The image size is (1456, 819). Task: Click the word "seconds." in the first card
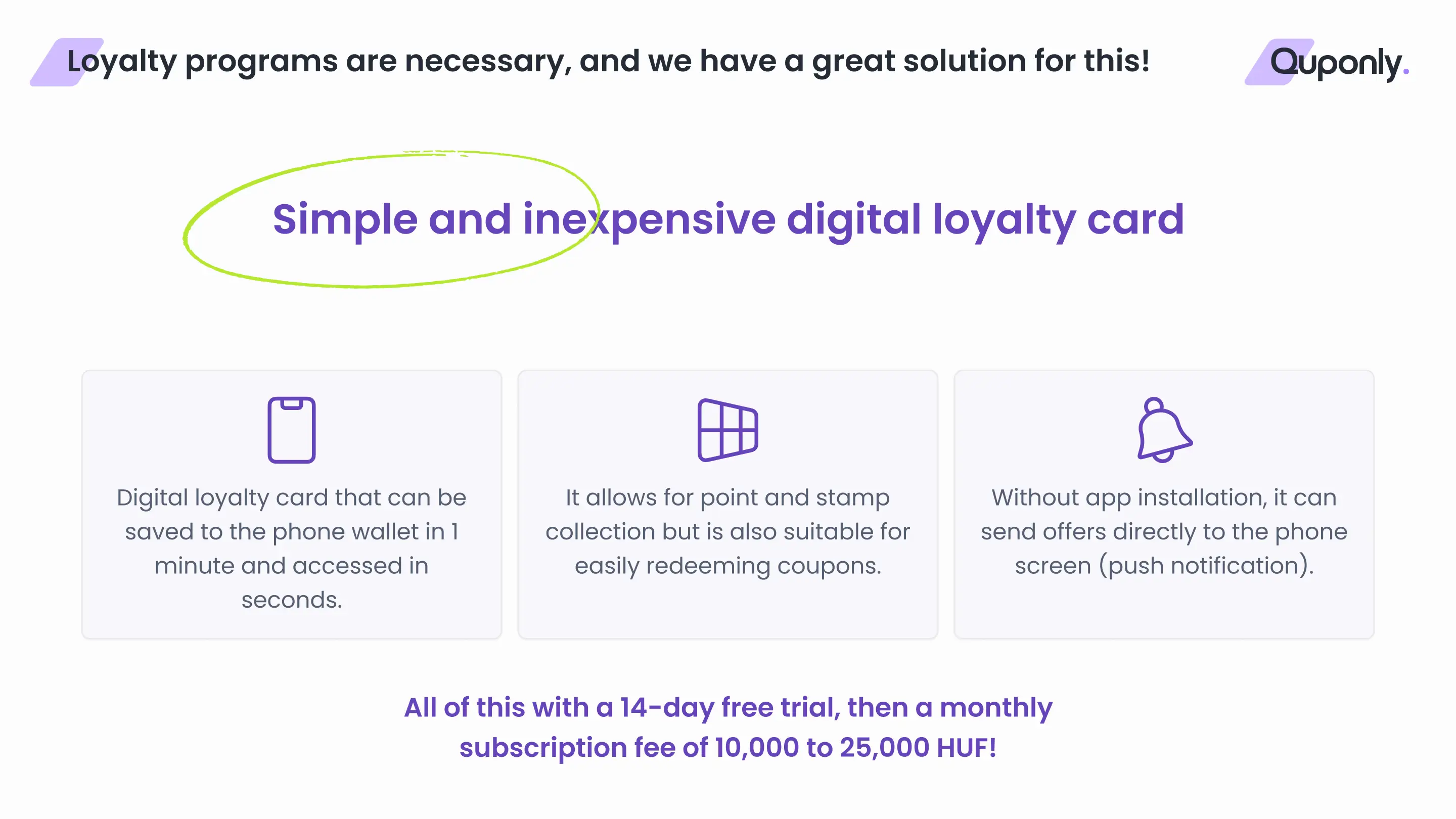pyautogui.click(x=291, y=600)
